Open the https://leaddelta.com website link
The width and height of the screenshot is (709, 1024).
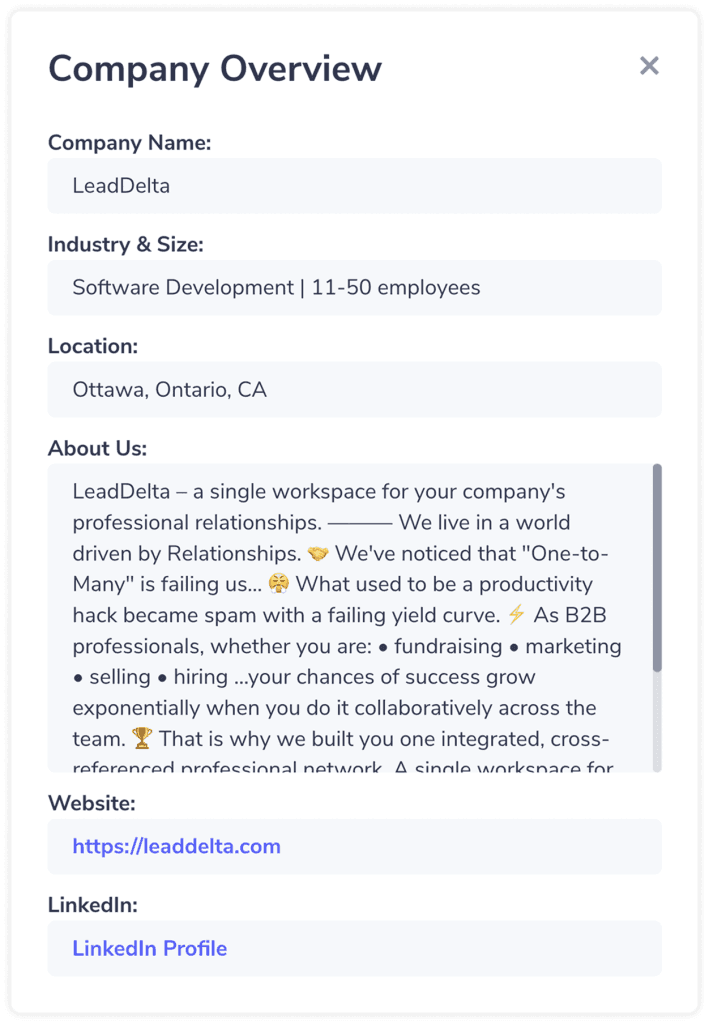click(x=176, y=846)
